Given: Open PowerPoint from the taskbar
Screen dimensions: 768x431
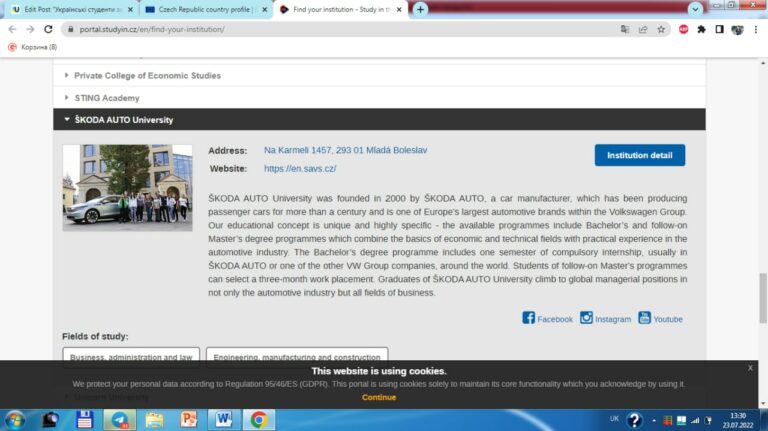Looking at the screenshot, I should pos(189,420).
